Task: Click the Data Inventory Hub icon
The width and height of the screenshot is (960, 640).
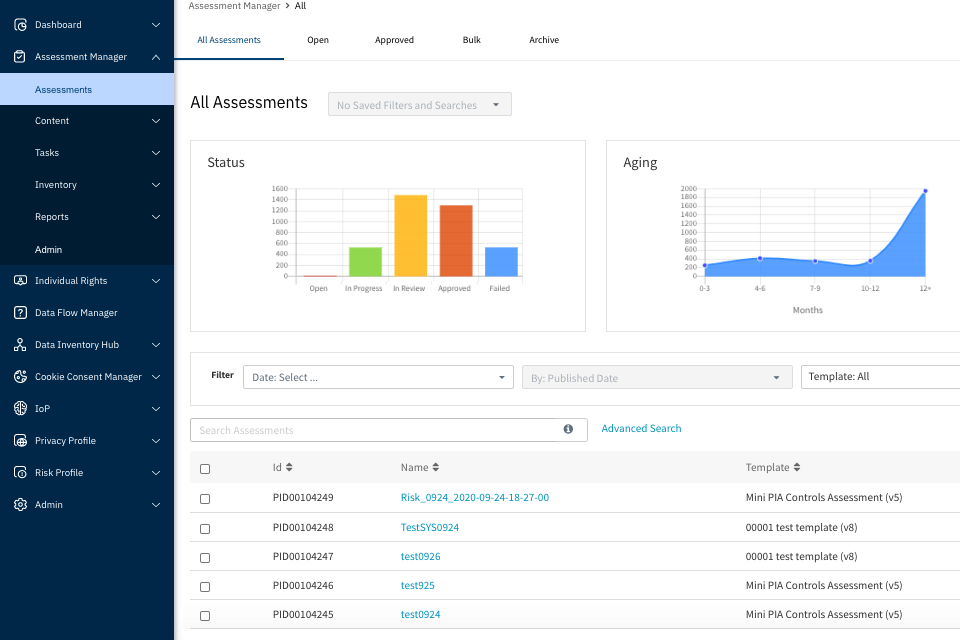Action: pyautogui.click(x=20, y=345)
